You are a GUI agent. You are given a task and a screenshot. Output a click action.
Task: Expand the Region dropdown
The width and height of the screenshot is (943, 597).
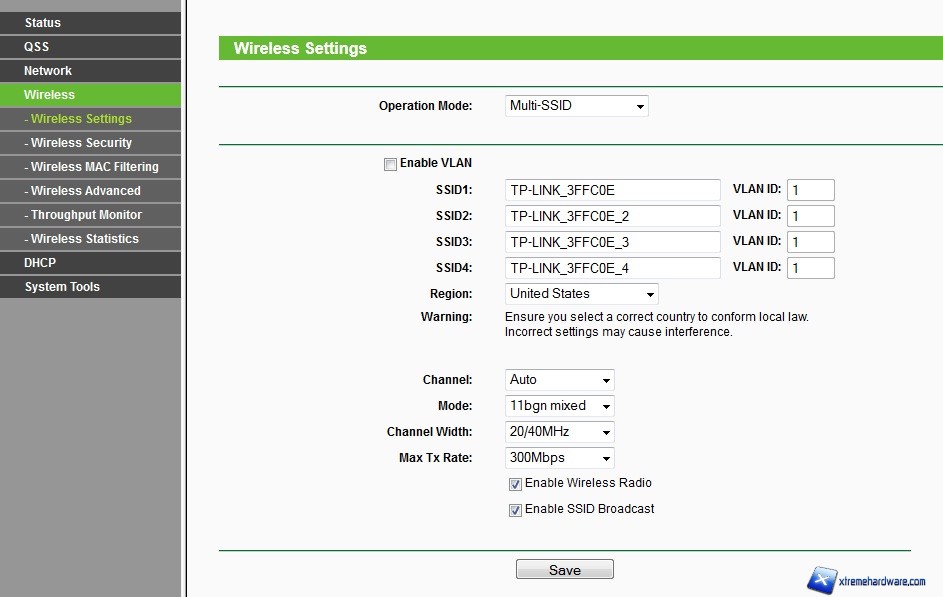[581, 294]
